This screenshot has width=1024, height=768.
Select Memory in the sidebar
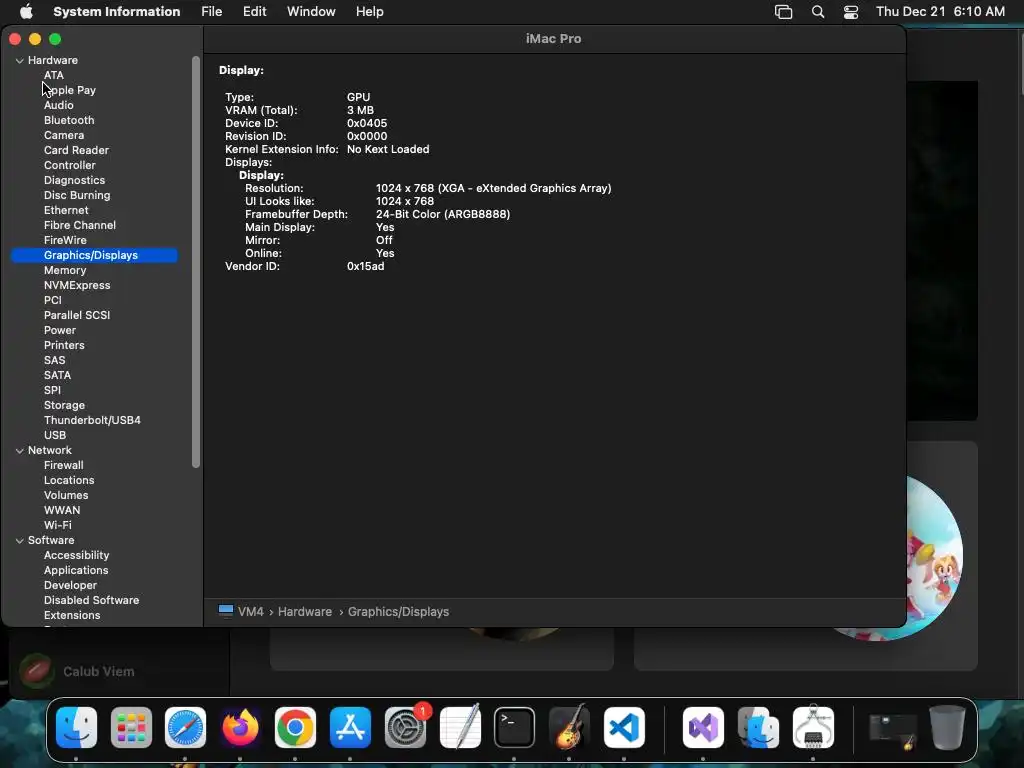coord(65,270)
